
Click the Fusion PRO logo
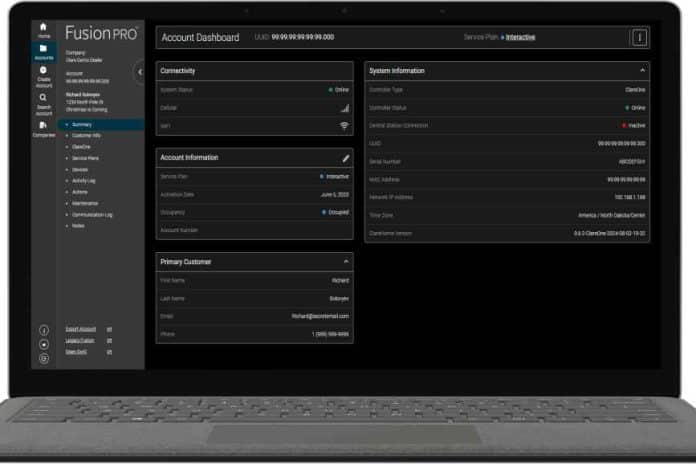tap(102, 33)
